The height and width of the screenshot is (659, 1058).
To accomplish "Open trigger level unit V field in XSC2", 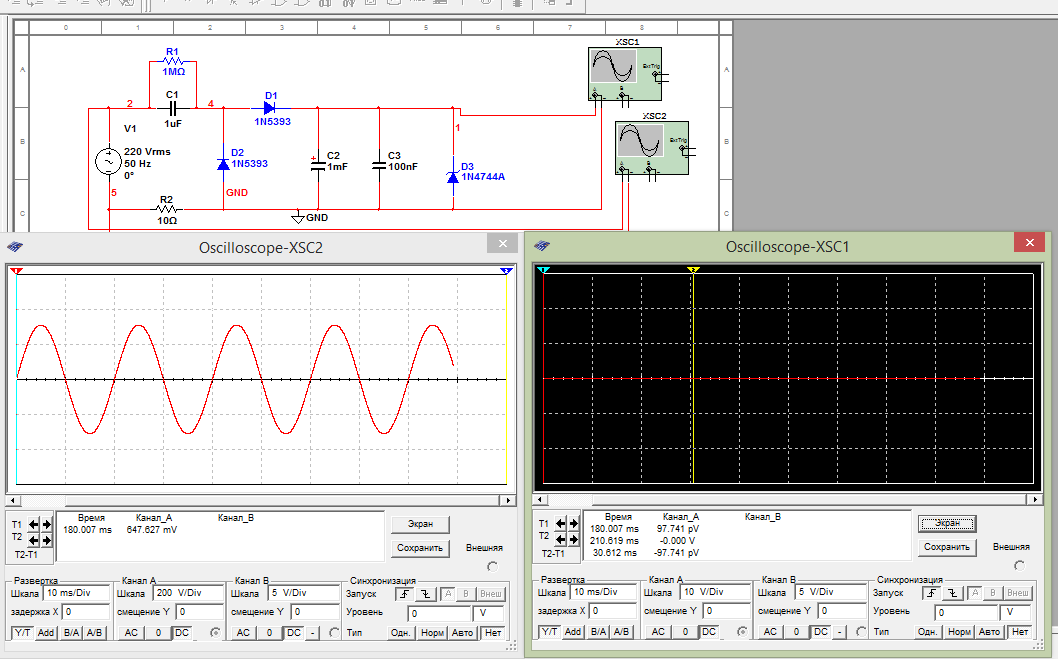I will (x=488, y=612).
